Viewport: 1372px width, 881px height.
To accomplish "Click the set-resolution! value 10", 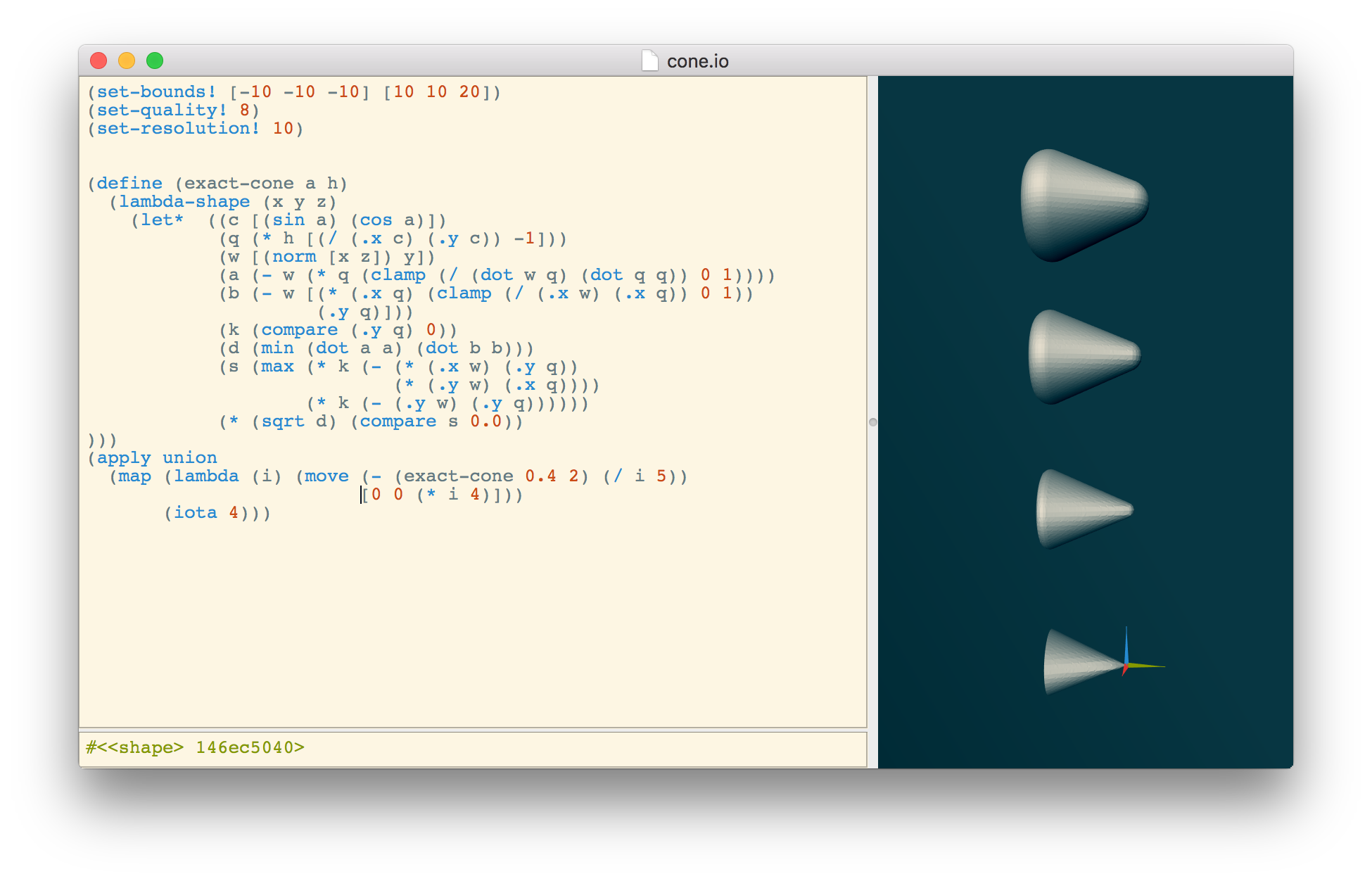I will click(x=284, y=129).
